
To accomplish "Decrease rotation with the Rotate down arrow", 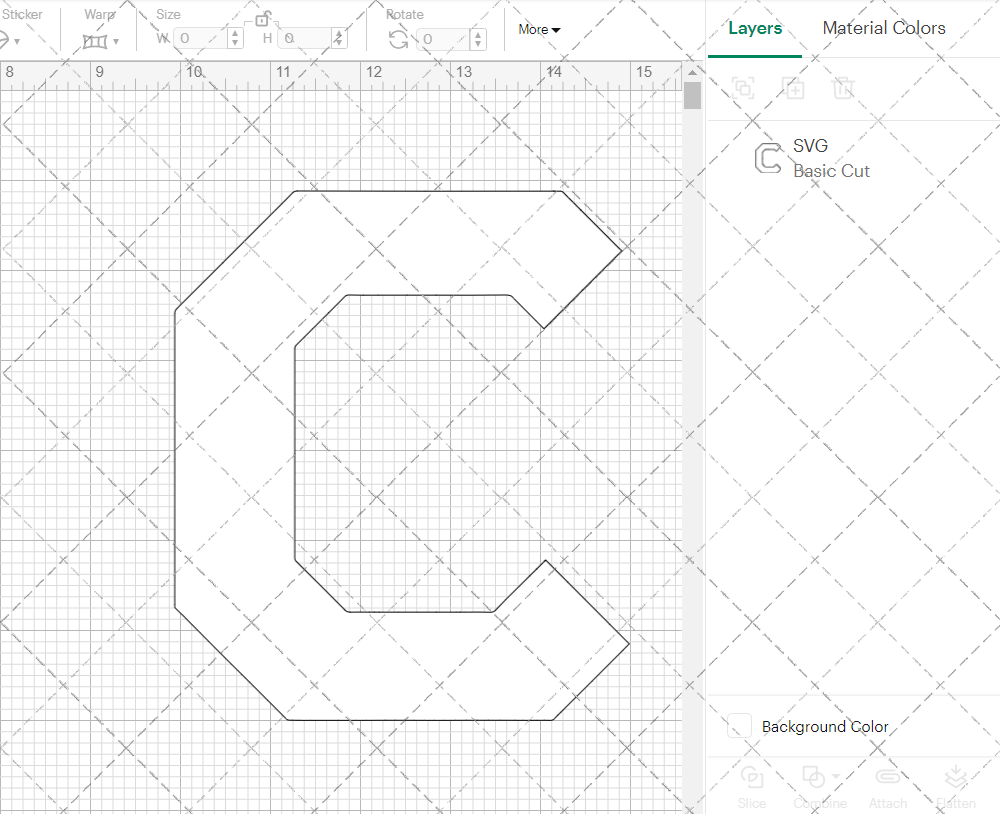I will point(478,43).
